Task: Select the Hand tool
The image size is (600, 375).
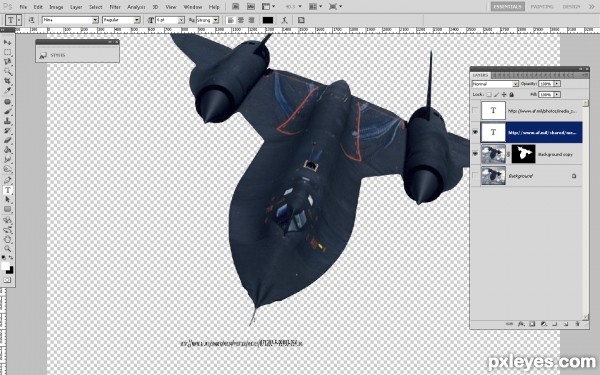Action: tap(7, 240)
